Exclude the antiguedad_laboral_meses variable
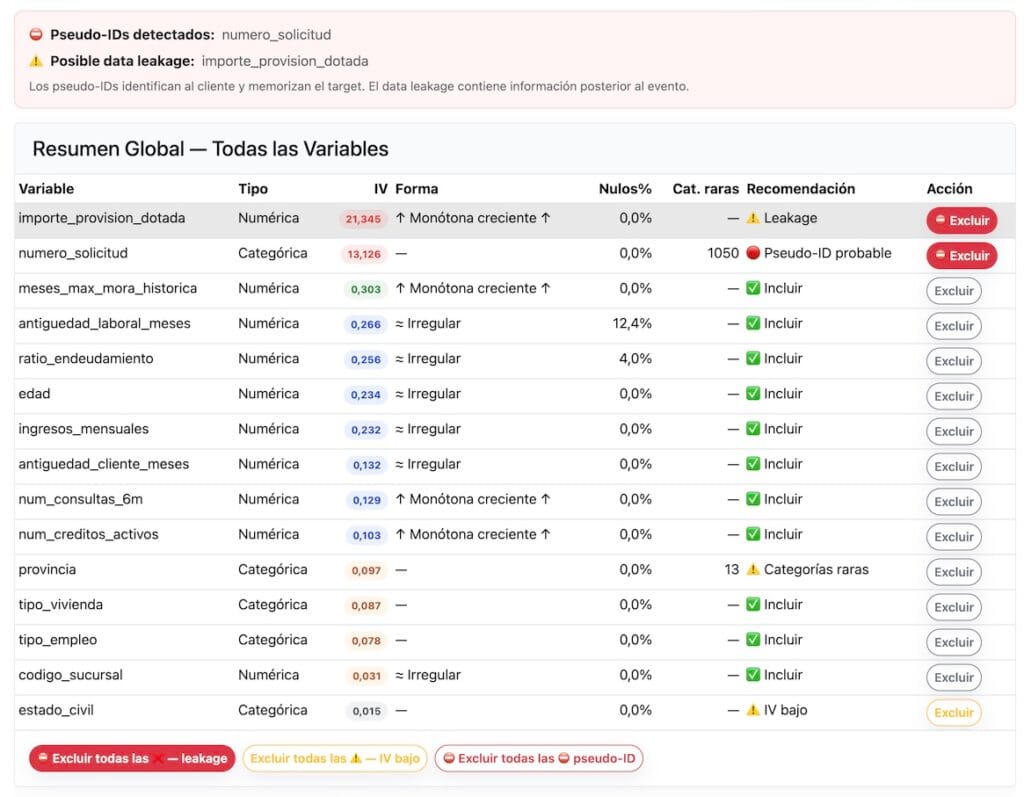 [x=953, y=326]
